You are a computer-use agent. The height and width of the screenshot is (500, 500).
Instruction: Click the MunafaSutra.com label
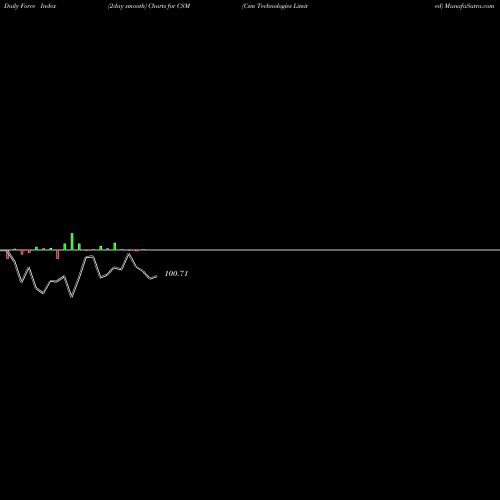(469, 6)
